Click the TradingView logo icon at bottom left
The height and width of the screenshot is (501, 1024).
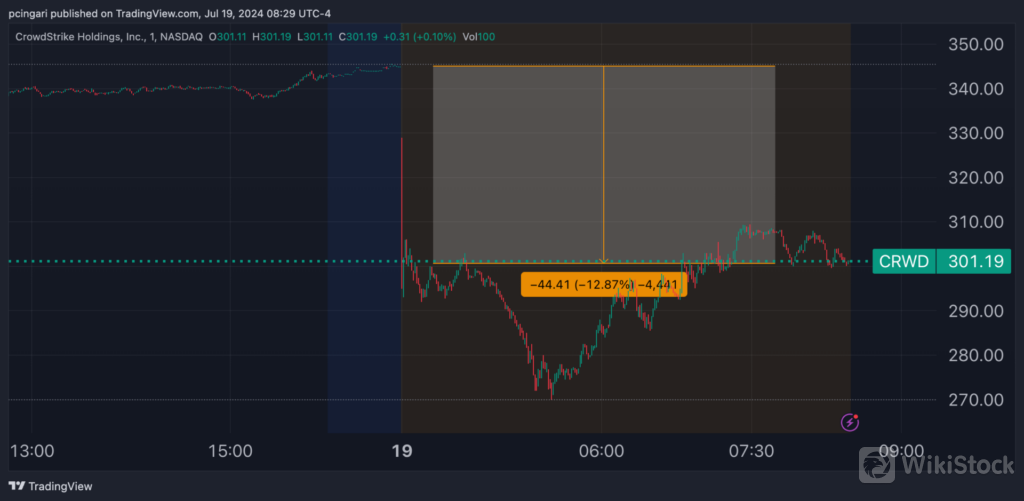[15, 486]
